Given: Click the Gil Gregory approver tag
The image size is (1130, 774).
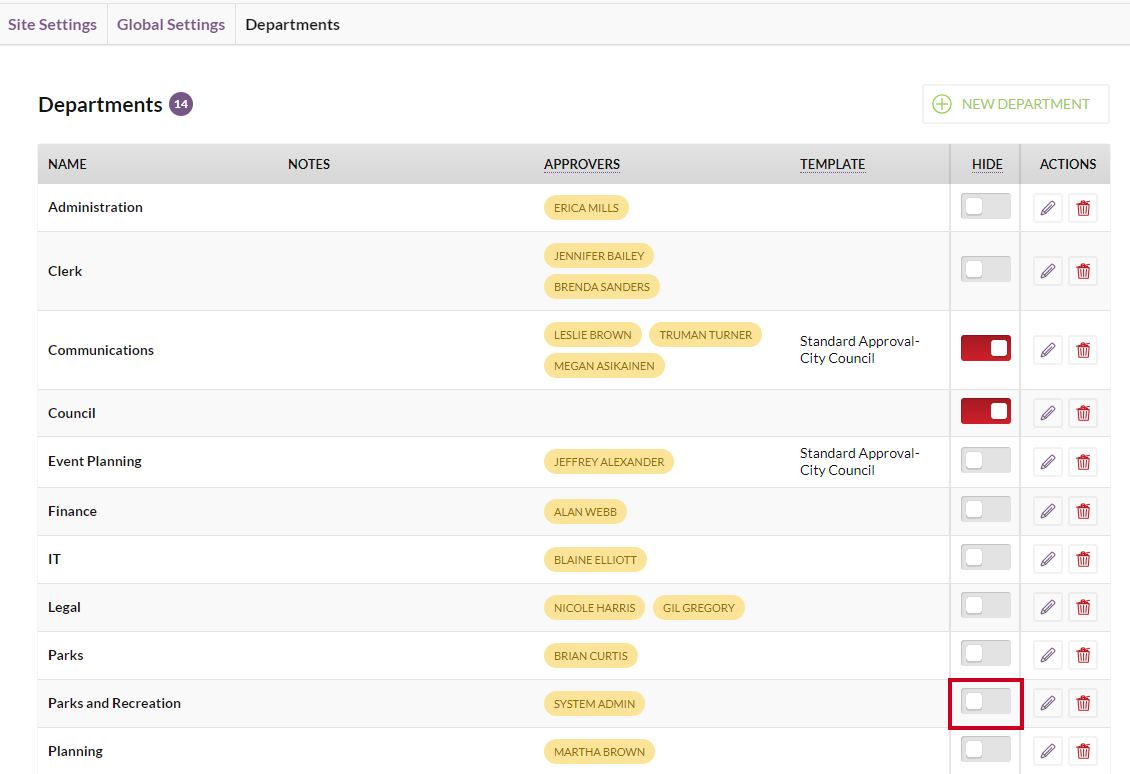Looking at the screenshot, I should coord(698,608).
